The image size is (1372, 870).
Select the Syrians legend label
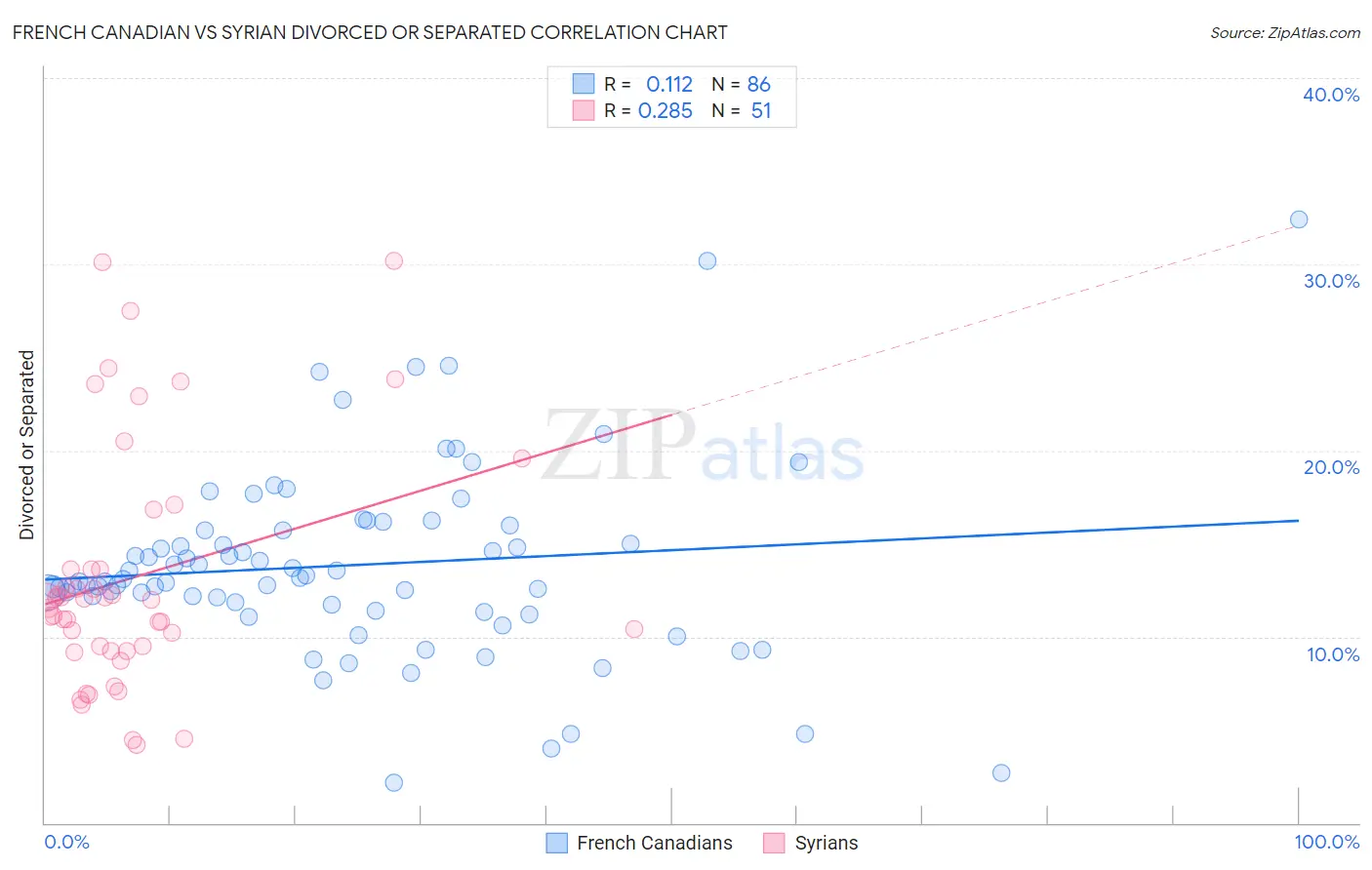coord(827,843)
